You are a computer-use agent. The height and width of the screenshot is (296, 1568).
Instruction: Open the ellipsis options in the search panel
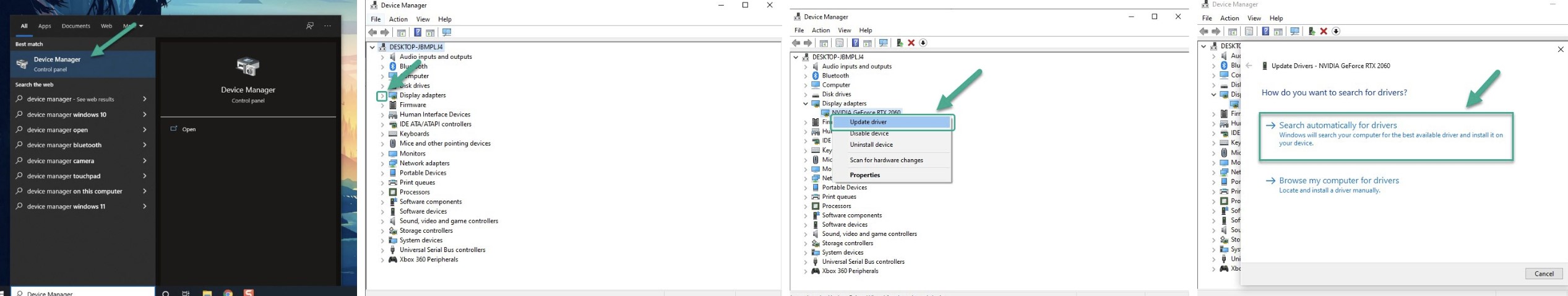tap(327, 26)
